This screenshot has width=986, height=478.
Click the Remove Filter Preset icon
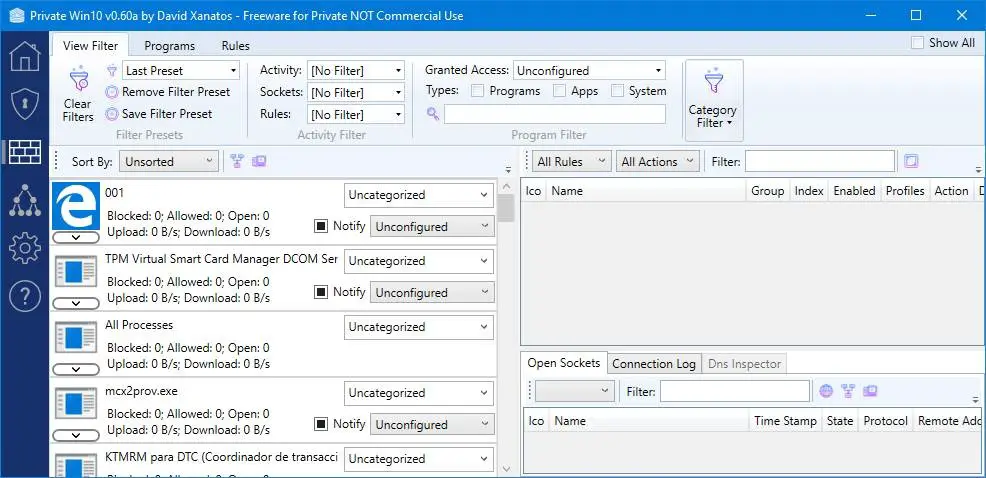(x=112, y=92)
